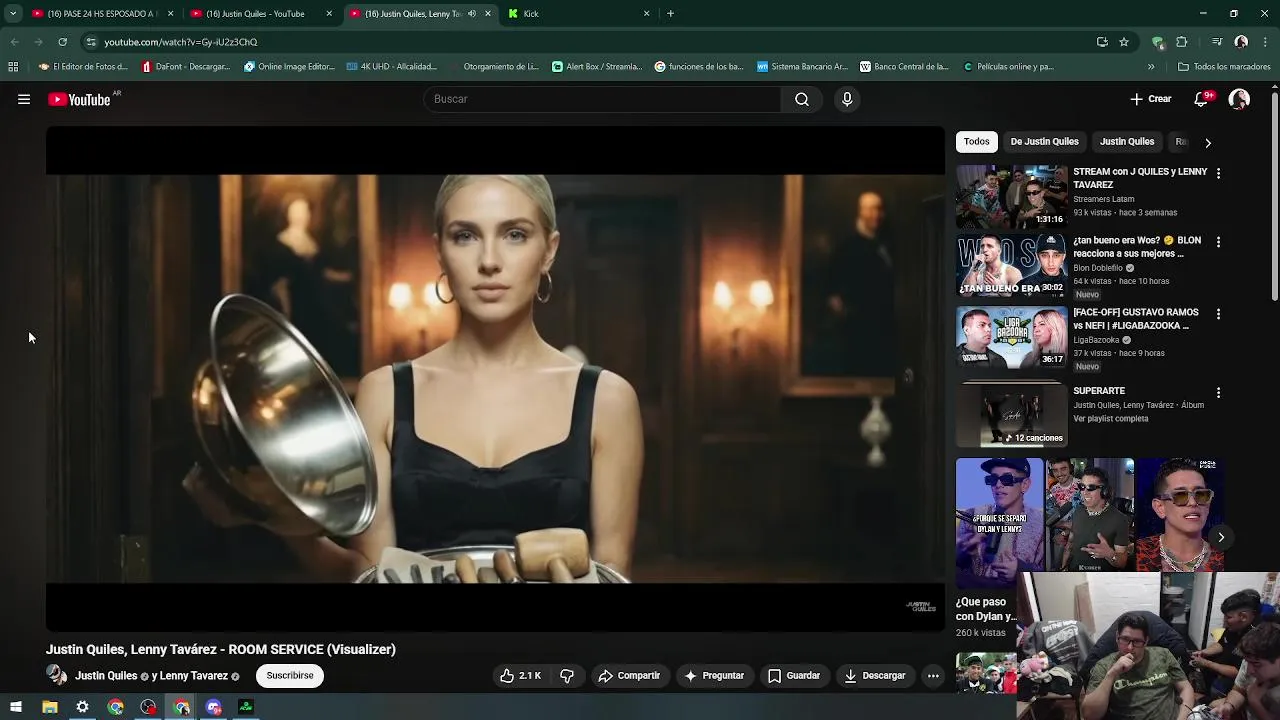
Task: Share the video via Compartir
Action: [629, 676]
